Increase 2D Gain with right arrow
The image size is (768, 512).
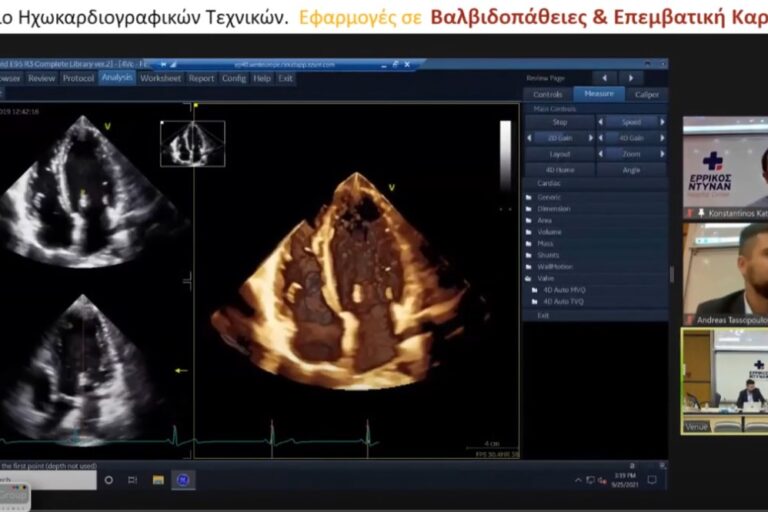click(x=591, y=138)
